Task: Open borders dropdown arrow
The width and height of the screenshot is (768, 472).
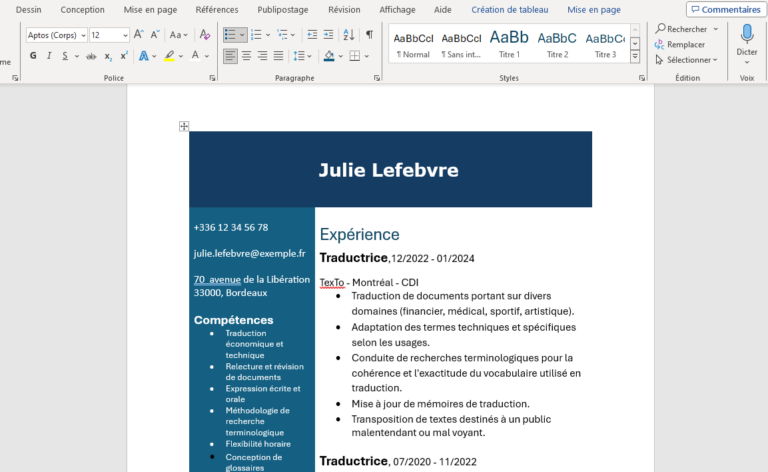Action: coord(366,56)
